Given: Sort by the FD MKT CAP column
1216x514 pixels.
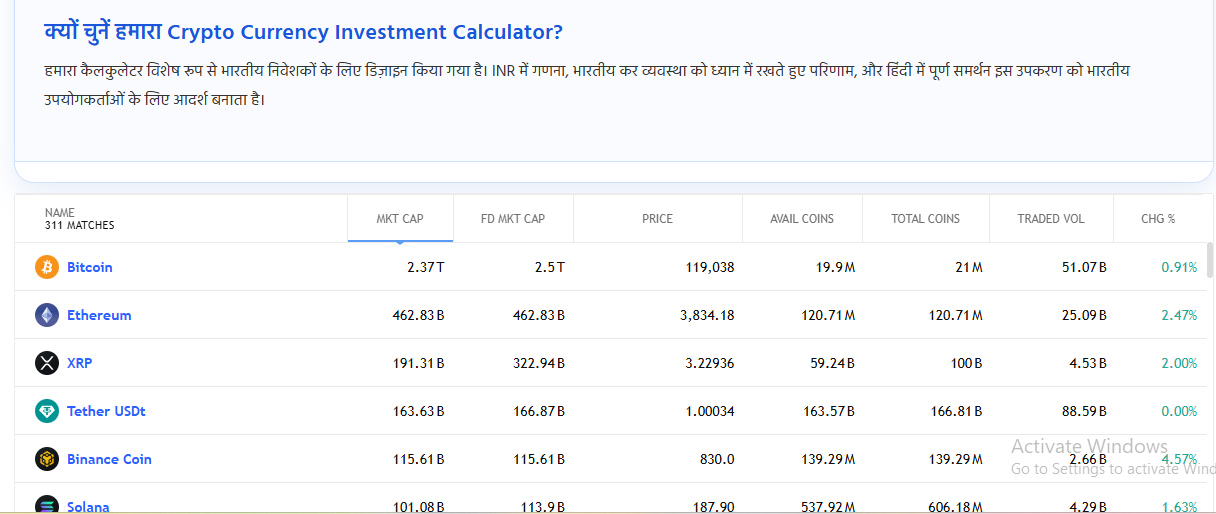Looking at the screenshot, I should click(x=513, y=218).
